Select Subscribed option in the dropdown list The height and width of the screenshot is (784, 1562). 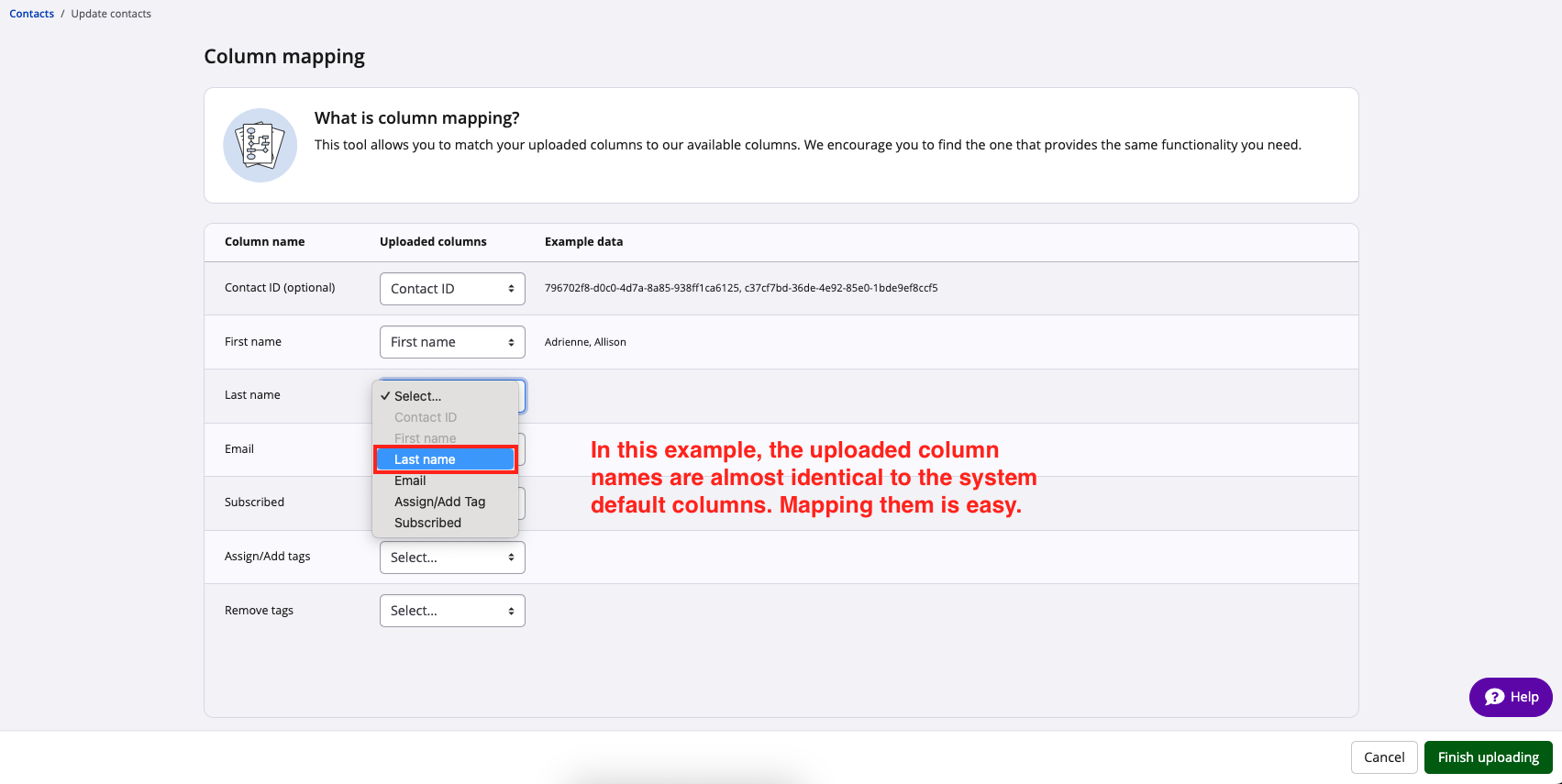tap(427, 523)
